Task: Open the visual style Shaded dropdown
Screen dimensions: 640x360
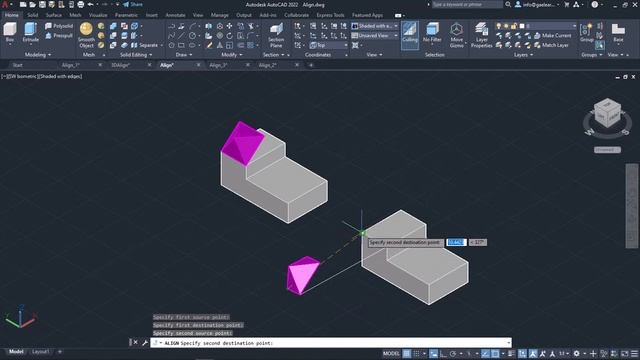Action: pyautogui.click(x=375, y=26)
